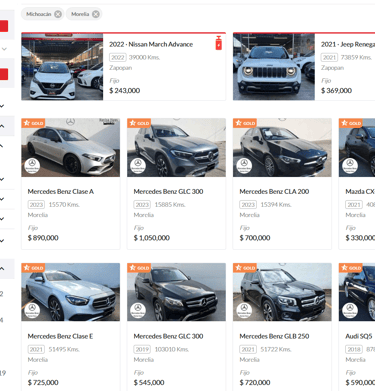
Task: Click Gold badge on Mercedes Benz GLB 250
Action: (245, 268)
